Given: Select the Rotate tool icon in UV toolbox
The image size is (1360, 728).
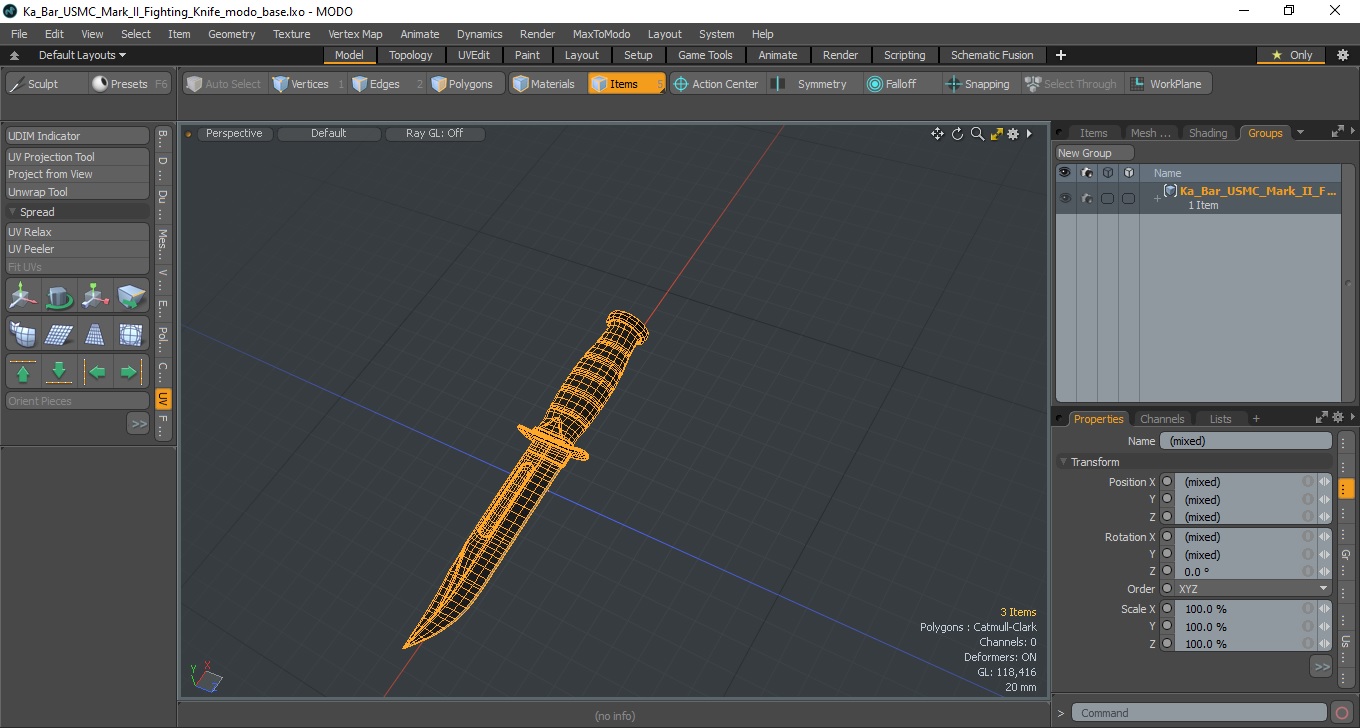Looking at the screenshot, I should click(x=59, y=297).
